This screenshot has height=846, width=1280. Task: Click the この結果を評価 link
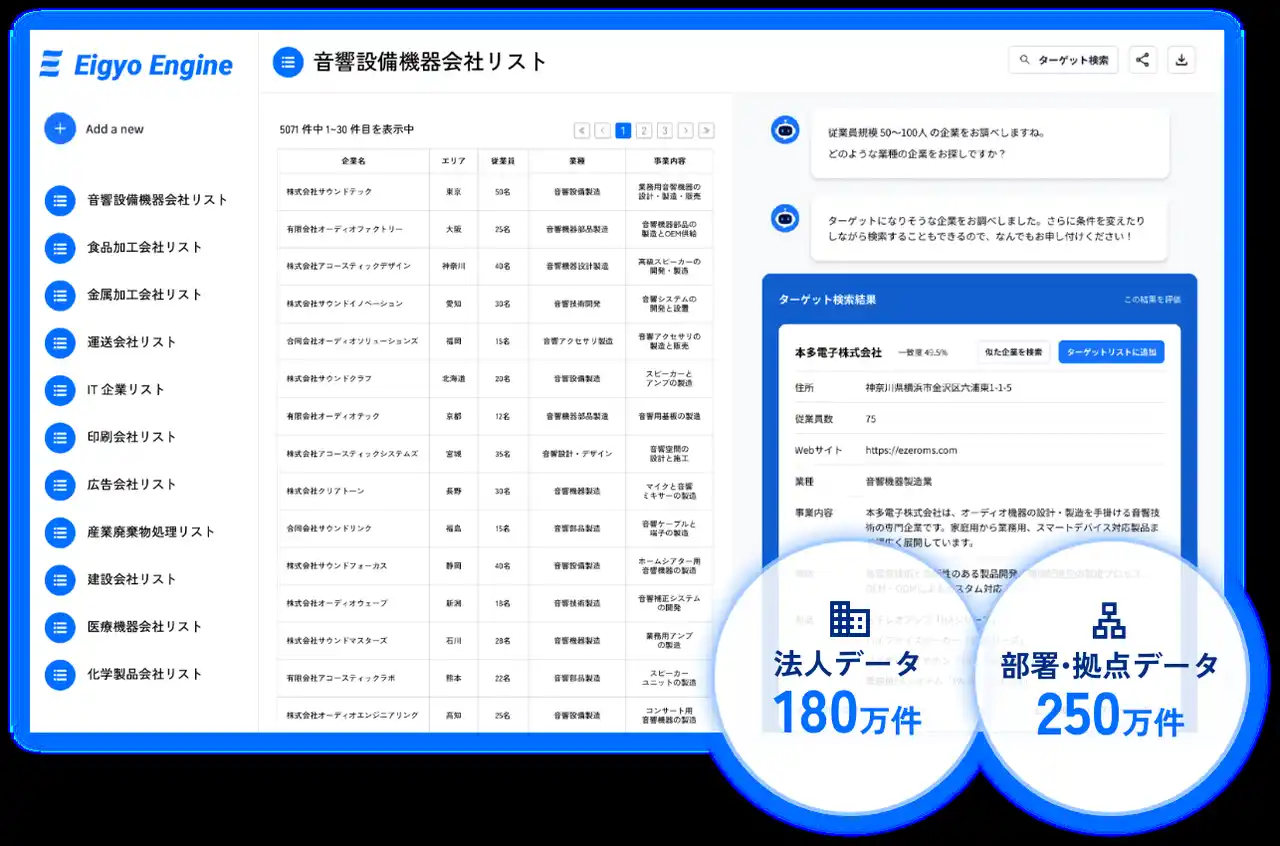[x=1152, y=300]
